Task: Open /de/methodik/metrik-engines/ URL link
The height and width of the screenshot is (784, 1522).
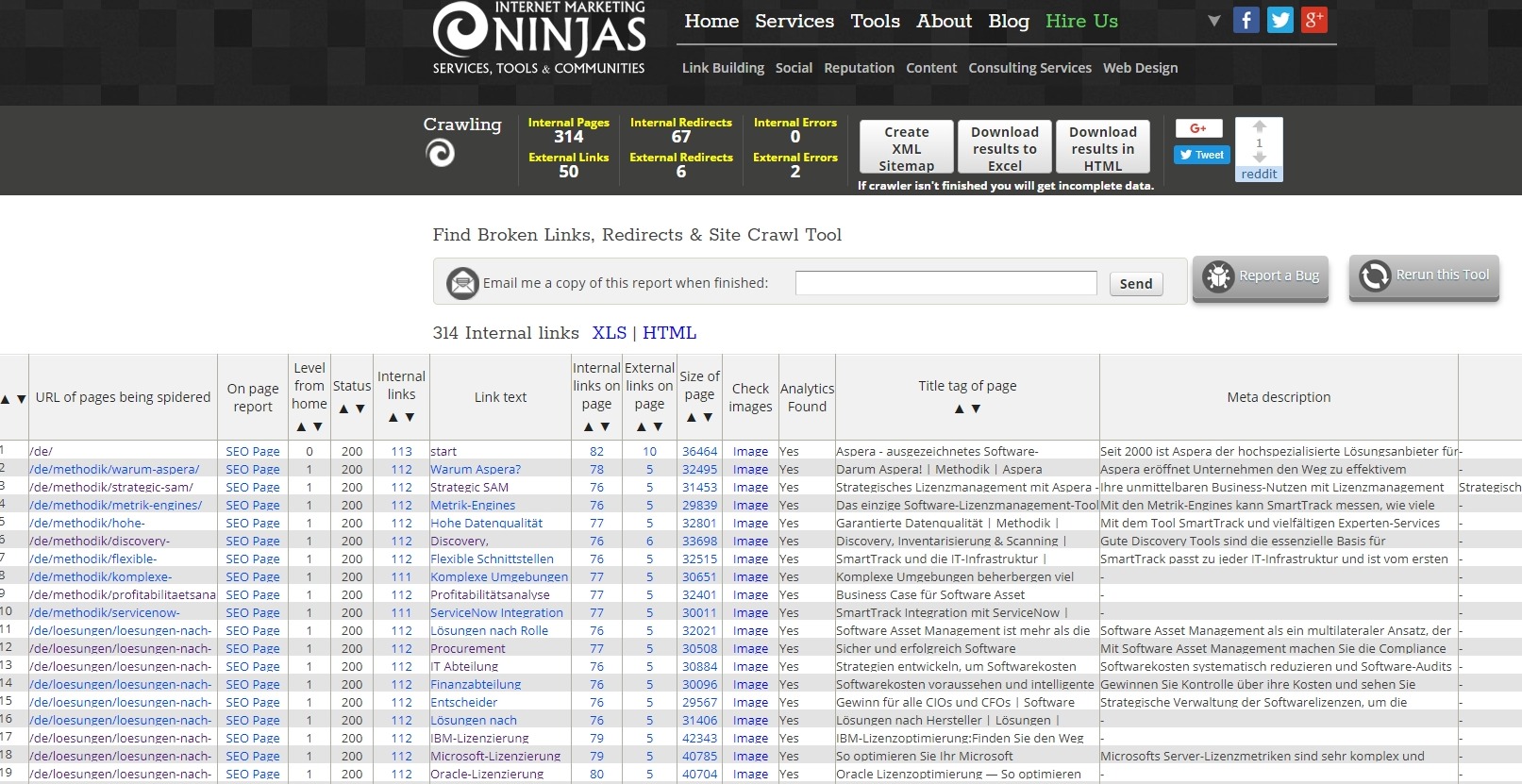Action: pos(115,505)
